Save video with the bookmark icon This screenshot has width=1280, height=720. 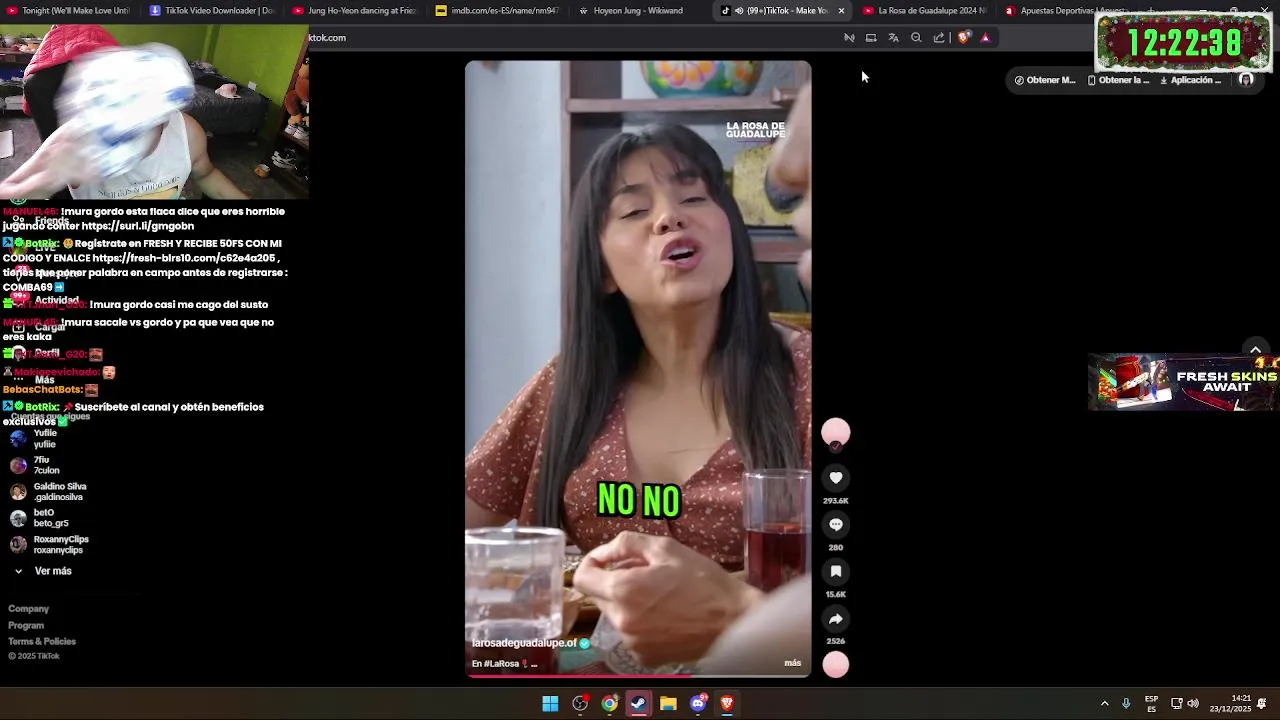(836, 571)
